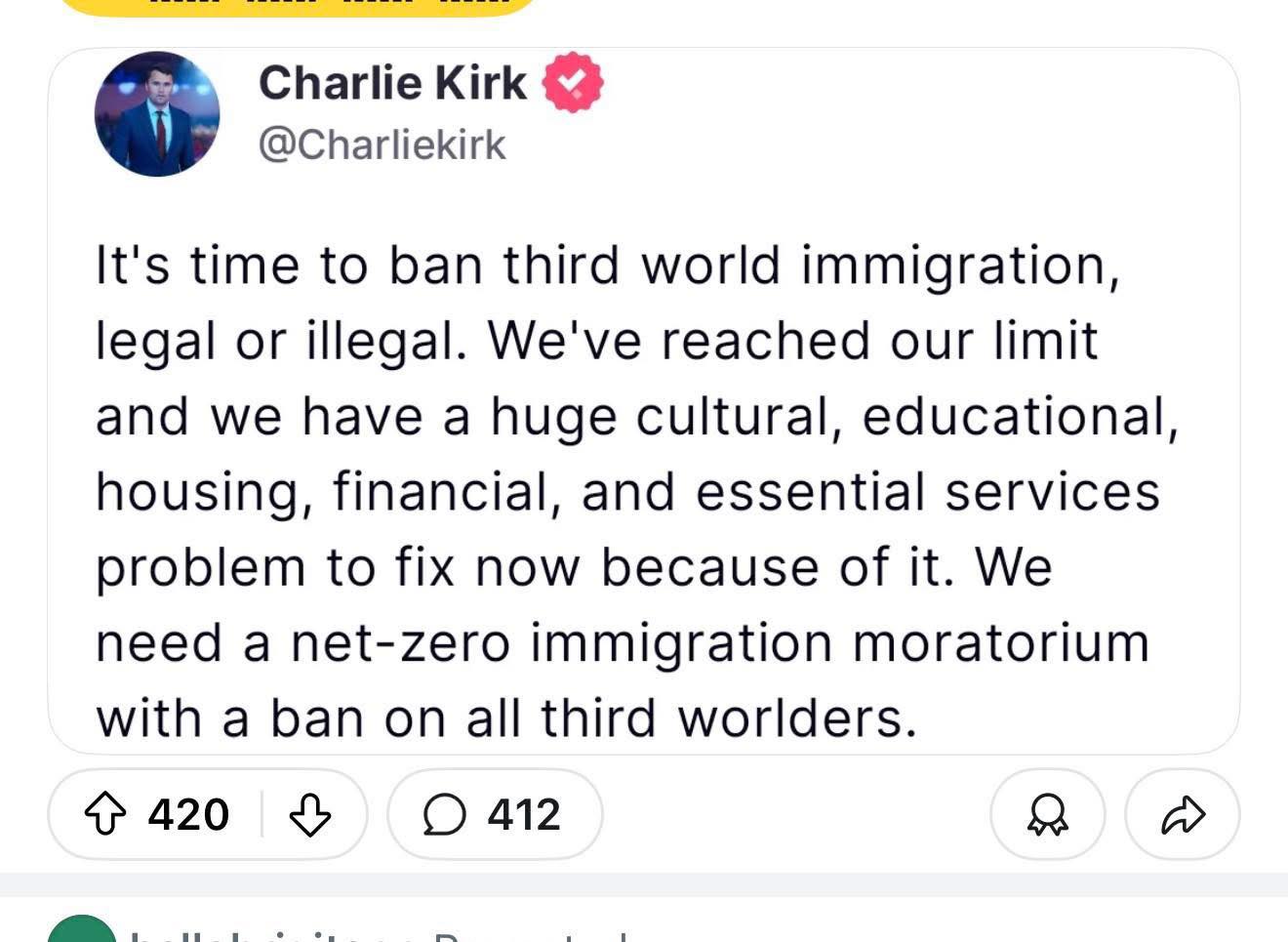The height and width of the screenshot is (942, 1288).
Task: Upvote the post with the up arrow
Action: [105, 814]
